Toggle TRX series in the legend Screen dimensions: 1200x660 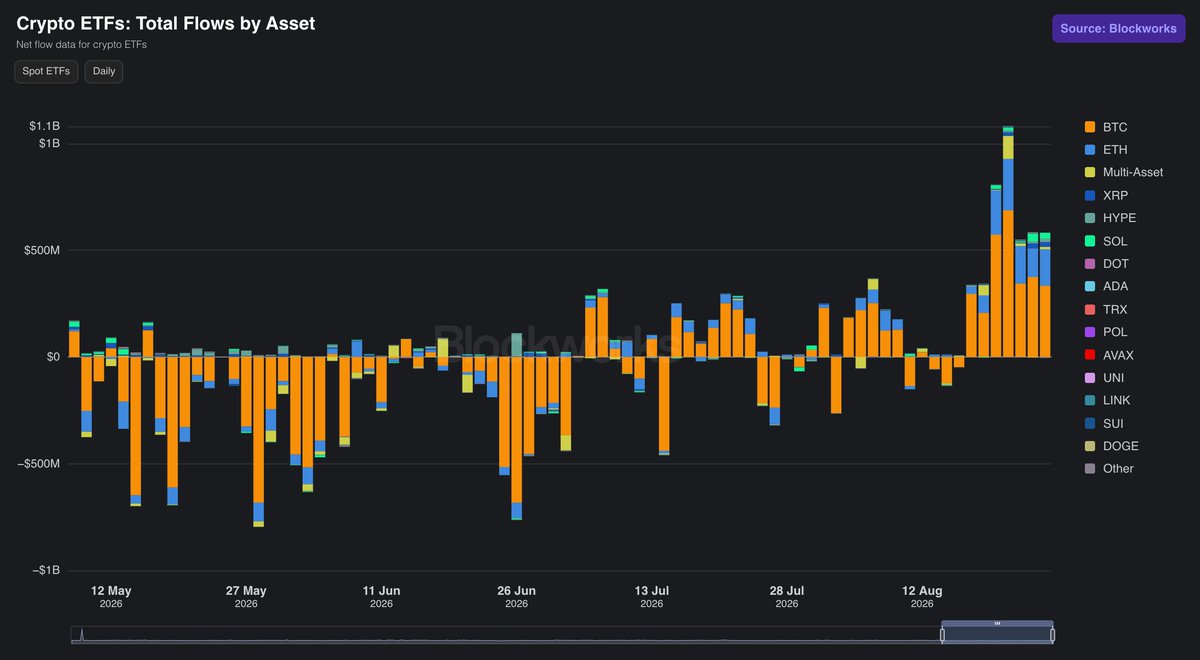(1106, 309)
